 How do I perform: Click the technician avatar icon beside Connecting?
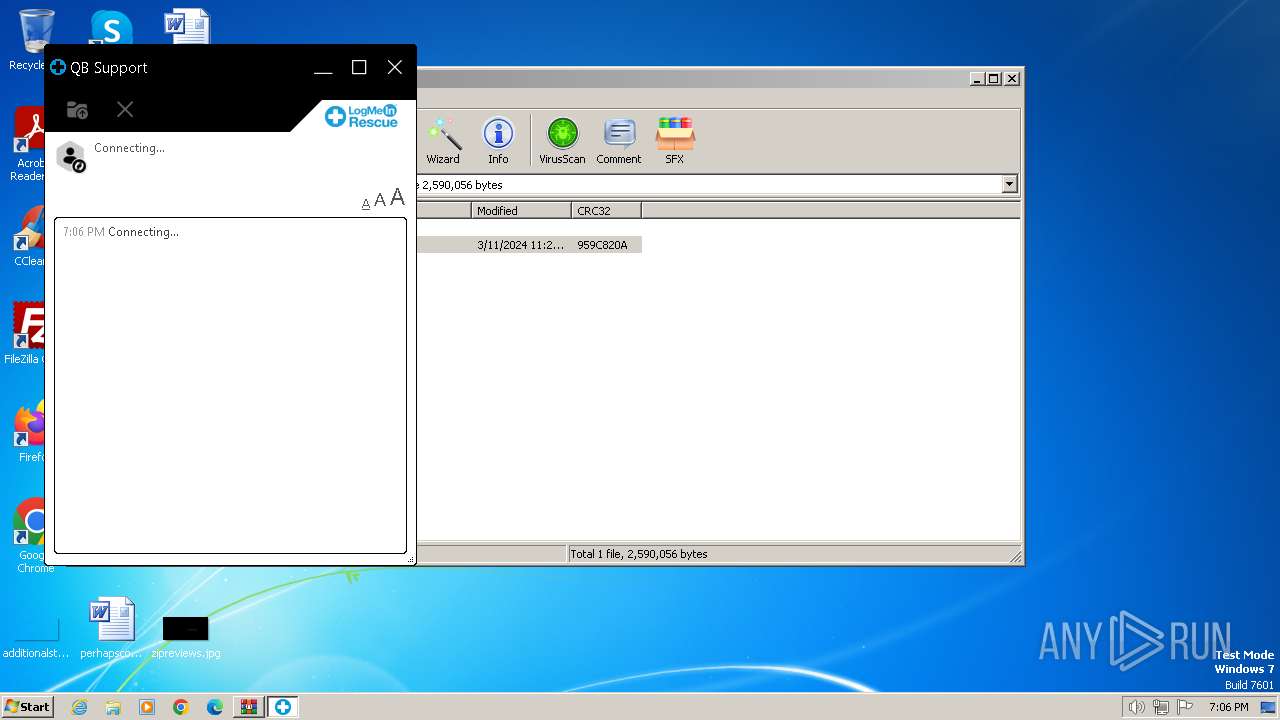(x=71, y=157)
